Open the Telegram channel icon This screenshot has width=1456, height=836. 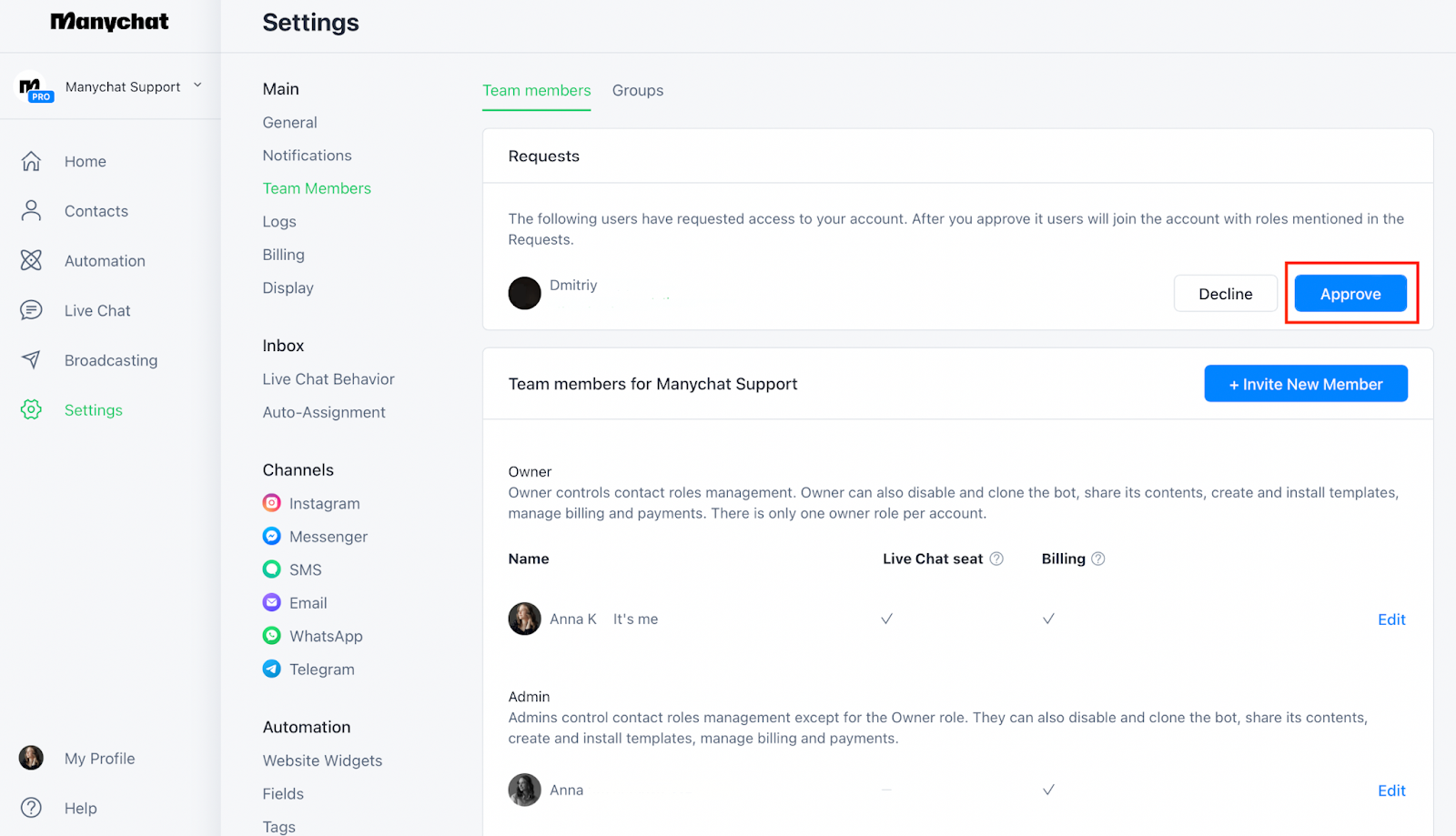[271, 670]
